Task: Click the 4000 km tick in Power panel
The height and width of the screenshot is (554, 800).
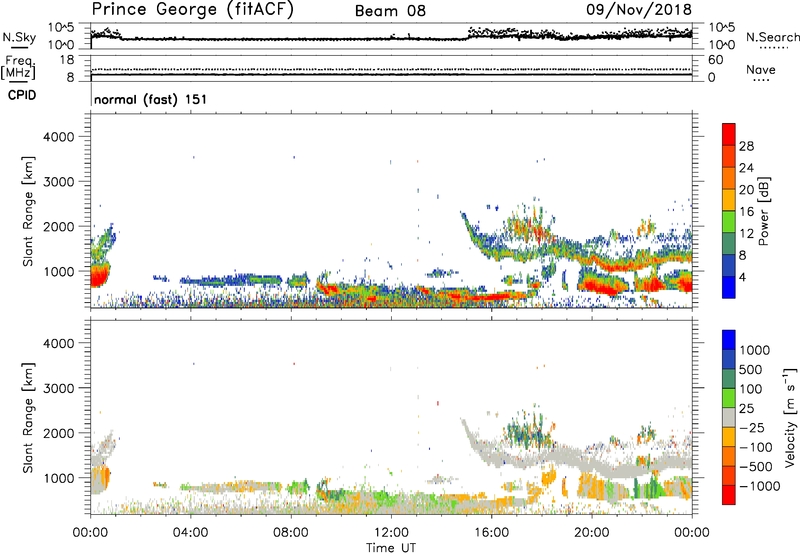Action: (59, 137)
